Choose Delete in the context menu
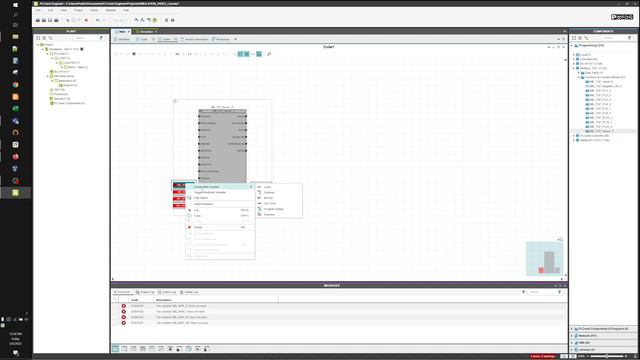 pos(220,227)
